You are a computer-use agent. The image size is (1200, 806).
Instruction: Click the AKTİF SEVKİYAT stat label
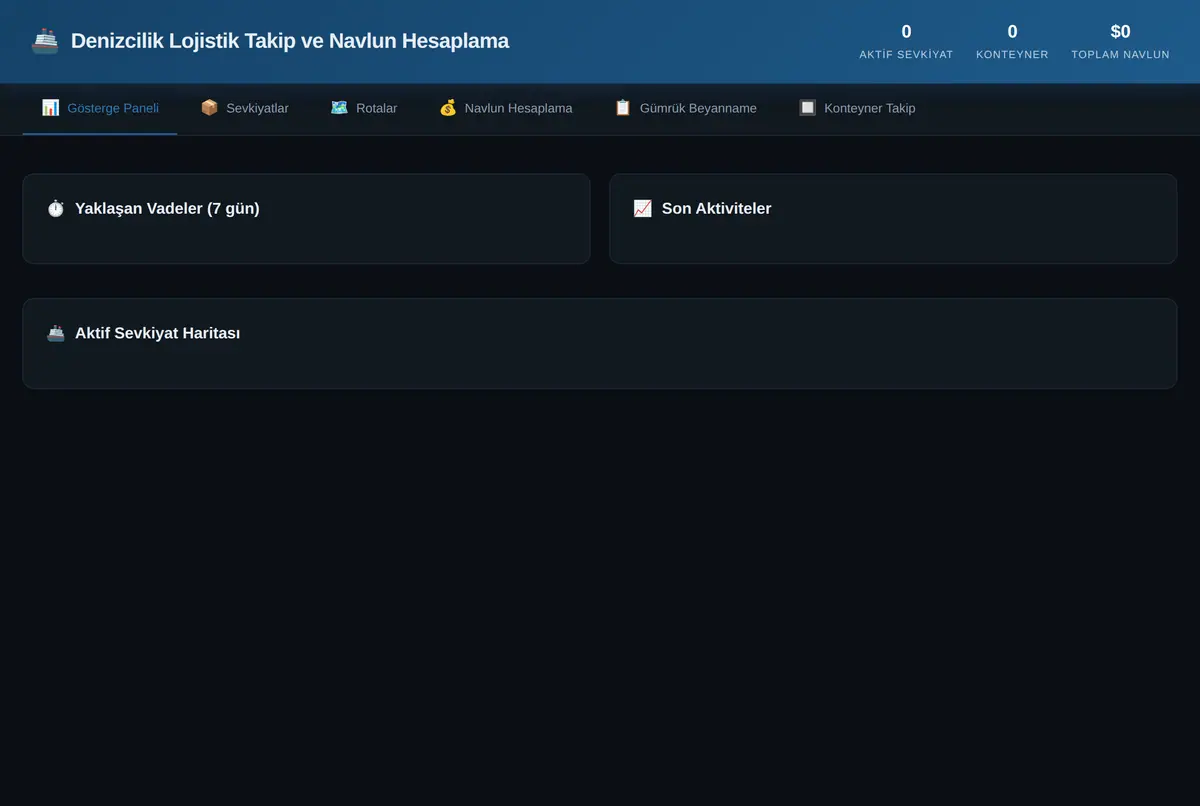point(906,55)
